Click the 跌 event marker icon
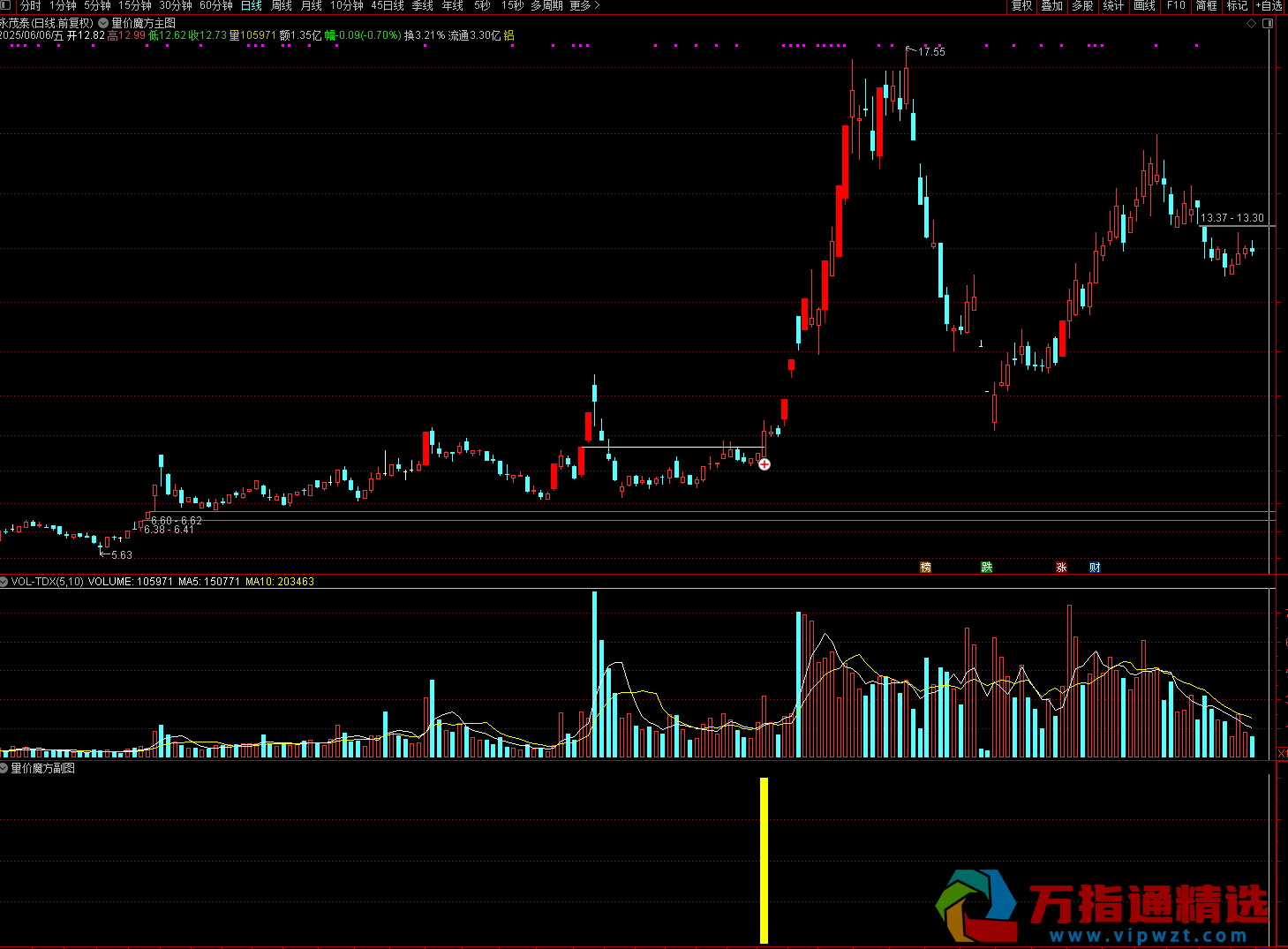The image size is (1288, 949). click(x=987, y=568)
